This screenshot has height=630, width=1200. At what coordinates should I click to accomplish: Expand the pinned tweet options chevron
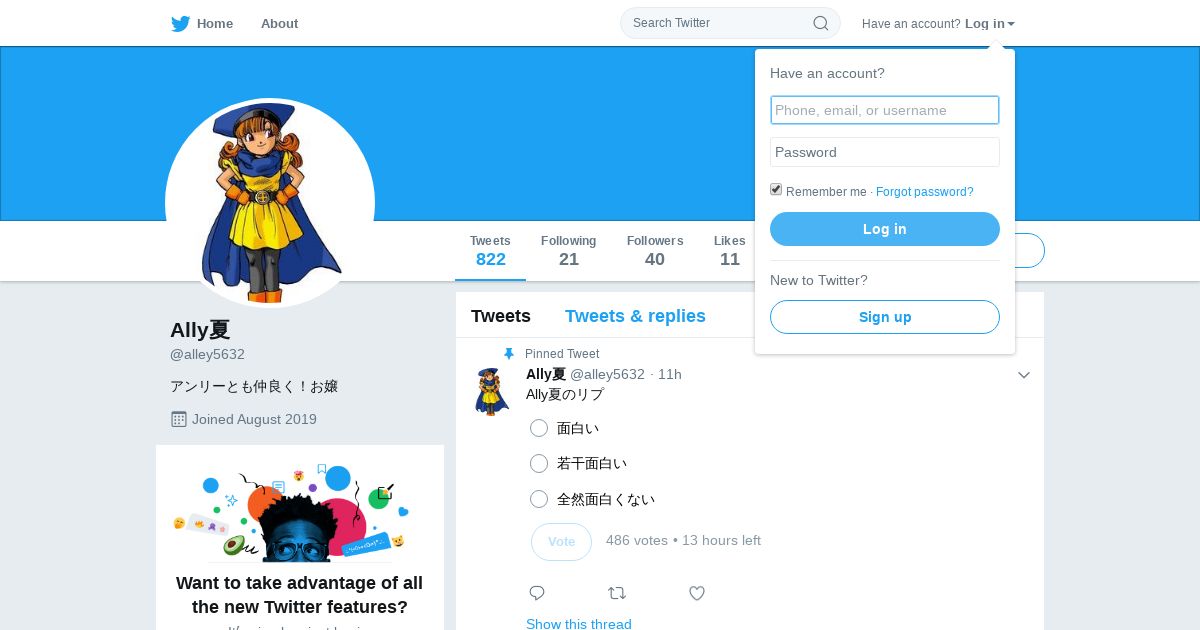[x=1024, y=375]
